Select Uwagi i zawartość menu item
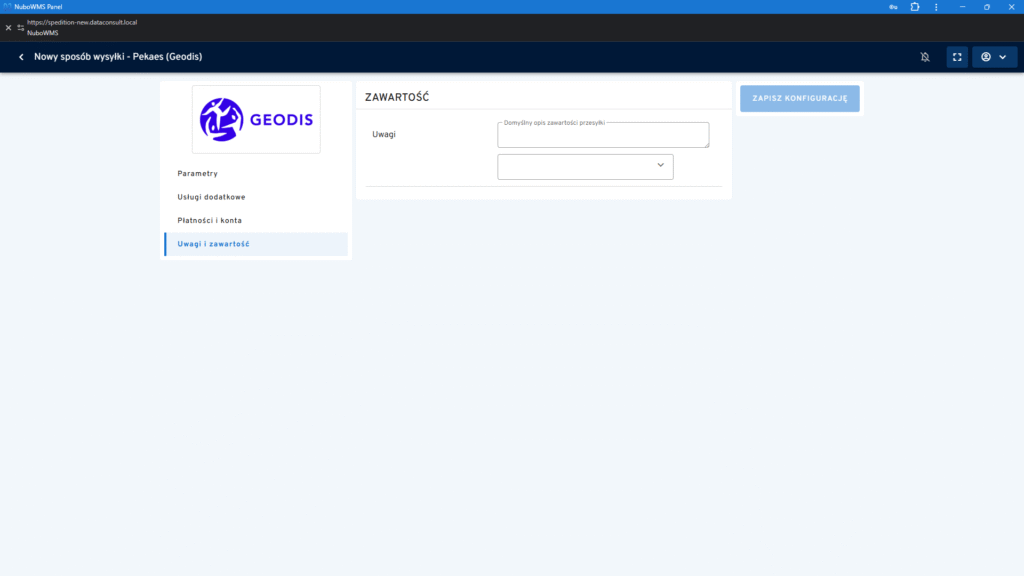 coord(213,244)
